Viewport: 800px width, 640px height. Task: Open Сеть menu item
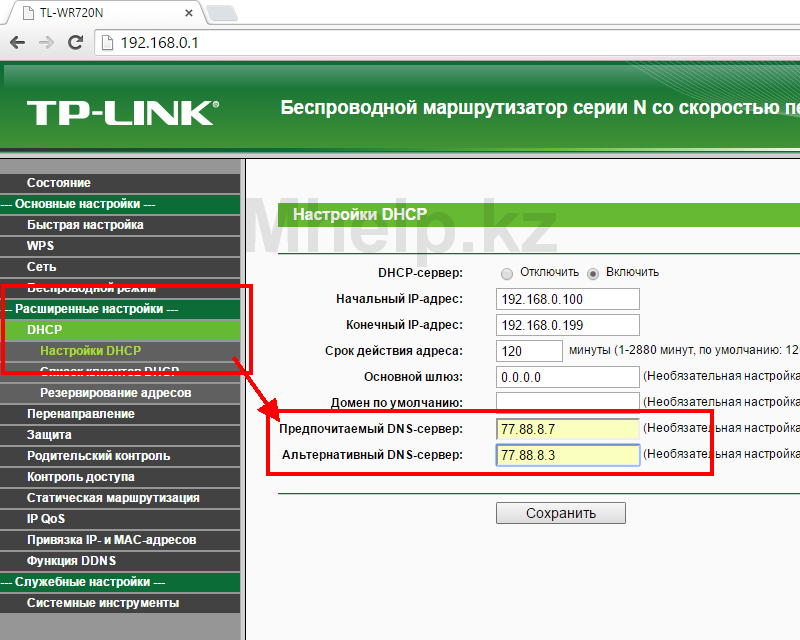point(120,267)
